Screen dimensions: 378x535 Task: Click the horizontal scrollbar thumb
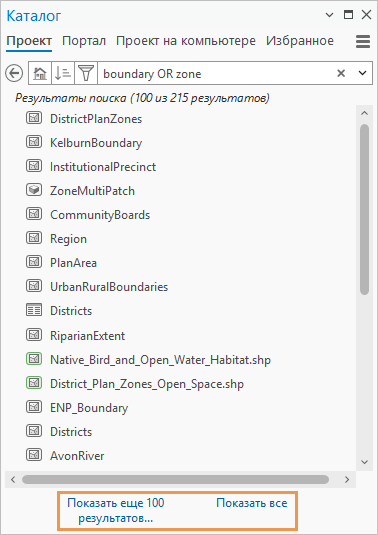pyautogui.click(x=175, y=479)
